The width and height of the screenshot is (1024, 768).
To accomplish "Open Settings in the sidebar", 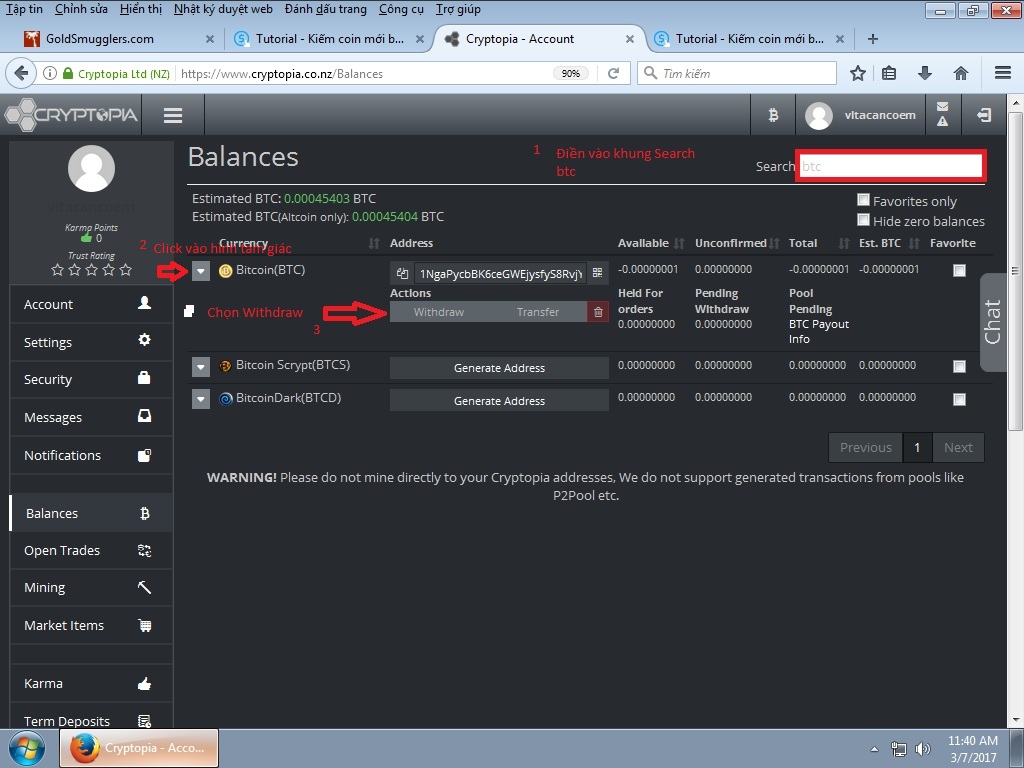I will pyautogui.click(x=91, y=342).
